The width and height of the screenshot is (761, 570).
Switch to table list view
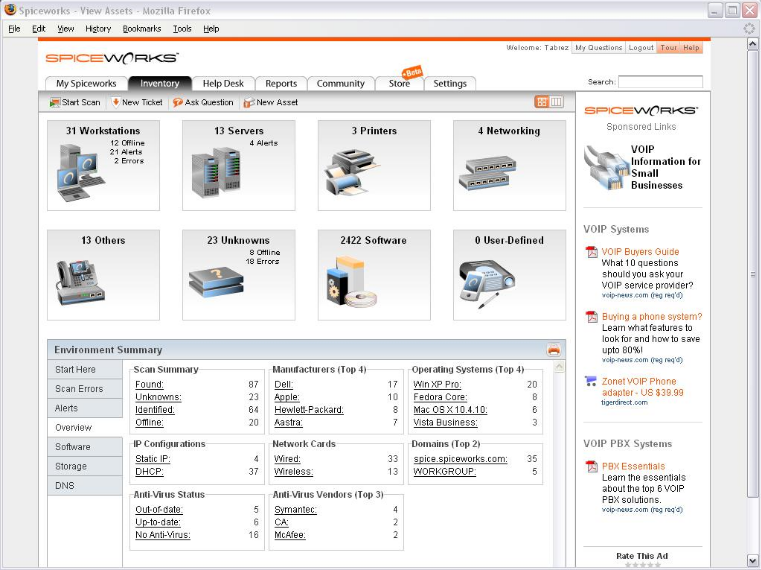click(556, 102)
